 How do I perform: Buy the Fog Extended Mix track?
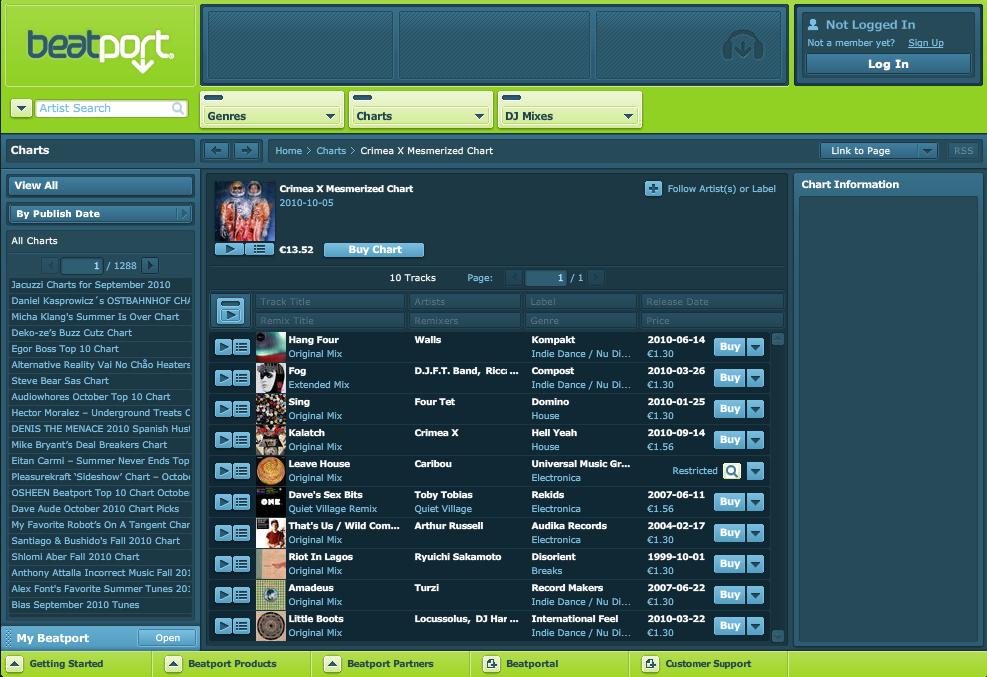(x=730, y=378)
